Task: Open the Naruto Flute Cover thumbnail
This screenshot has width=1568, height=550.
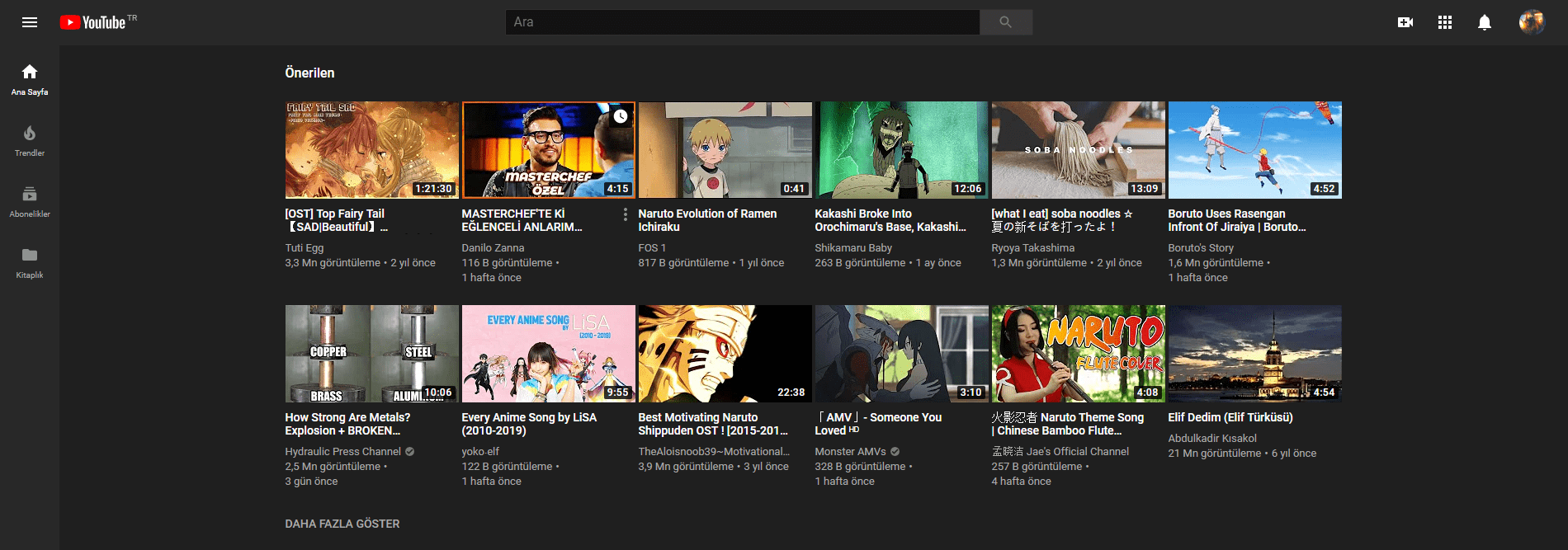Action: point(1078,354)
